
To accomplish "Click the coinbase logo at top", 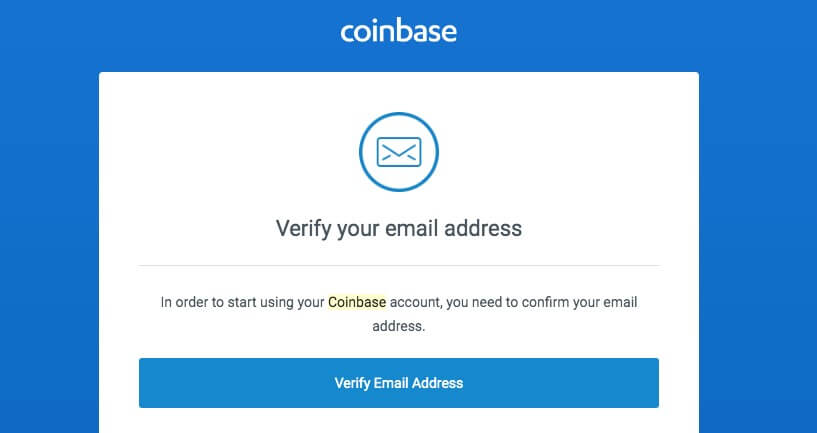I will (399, 31).
